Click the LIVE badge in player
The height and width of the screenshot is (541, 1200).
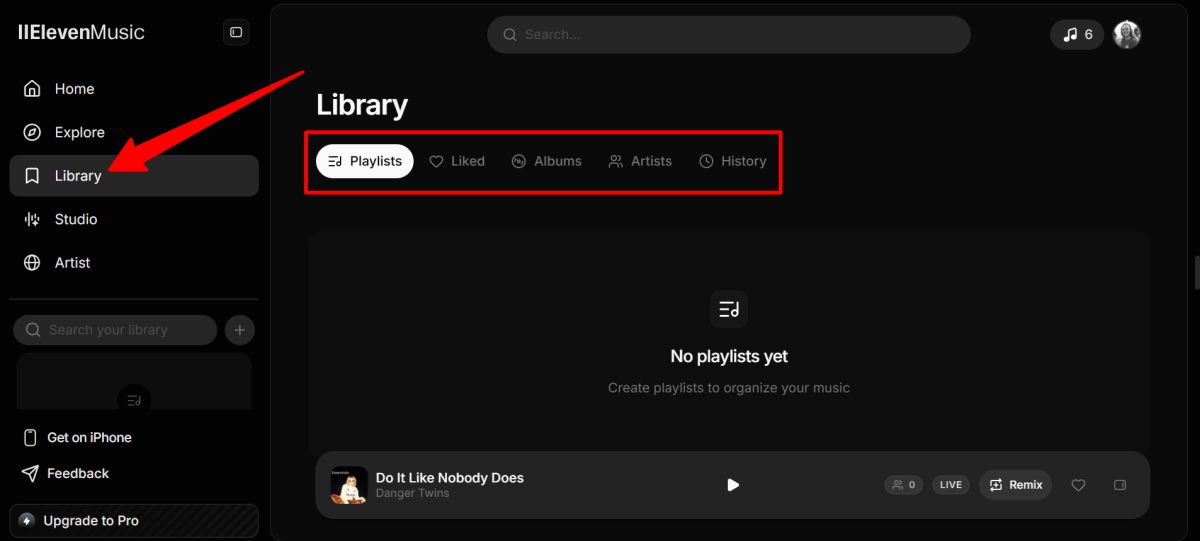(x=951, y=485)
